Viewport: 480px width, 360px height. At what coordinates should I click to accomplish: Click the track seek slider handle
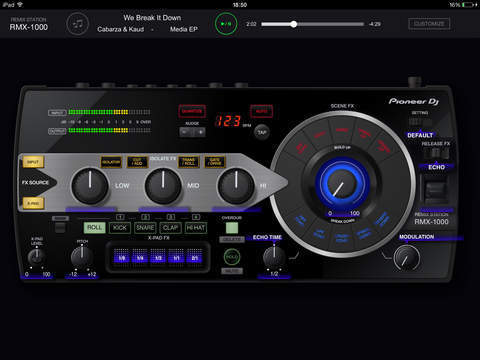tap(294, 24)
